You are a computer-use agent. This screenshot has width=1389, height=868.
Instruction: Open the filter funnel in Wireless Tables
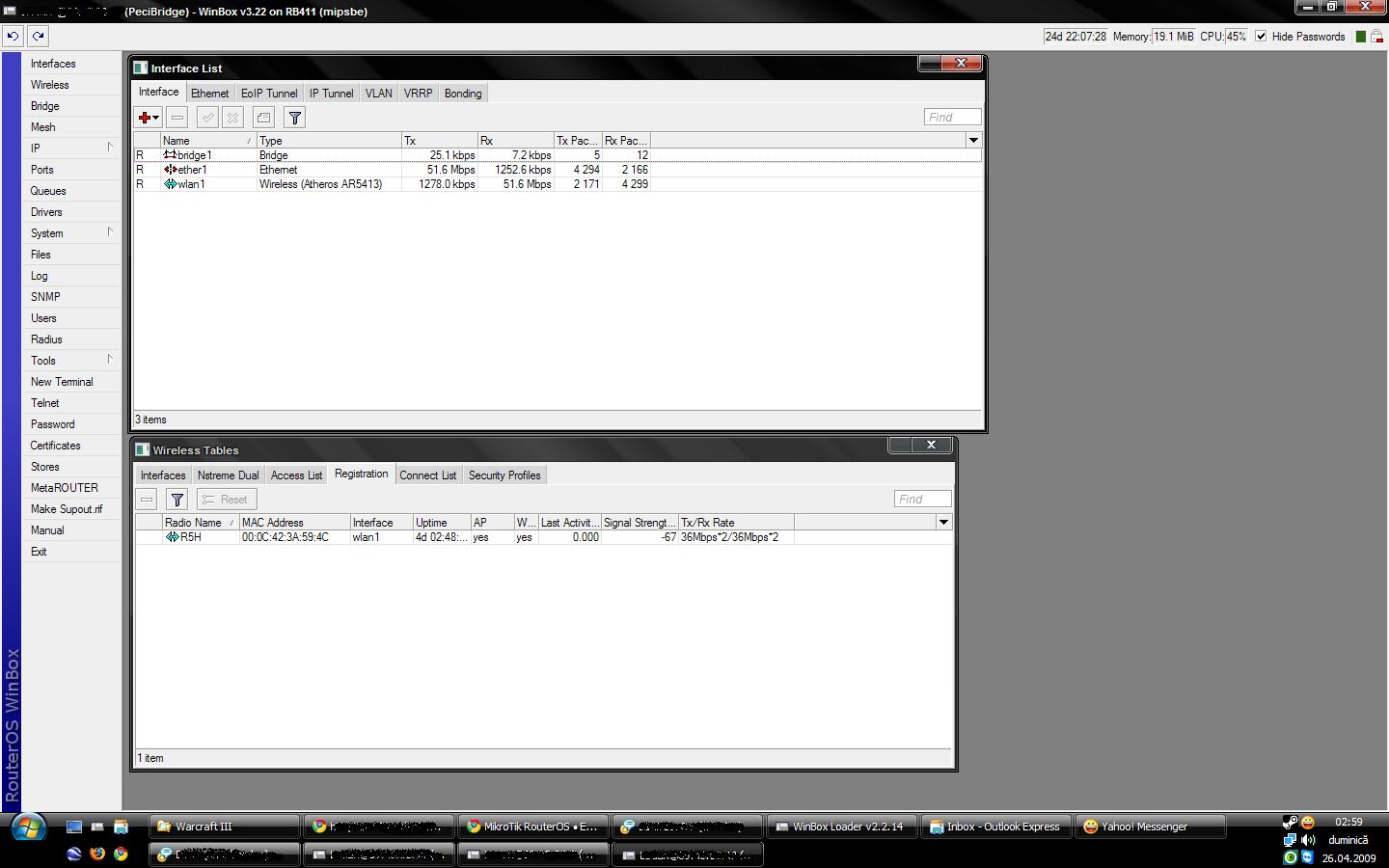[x=177, y=500]
